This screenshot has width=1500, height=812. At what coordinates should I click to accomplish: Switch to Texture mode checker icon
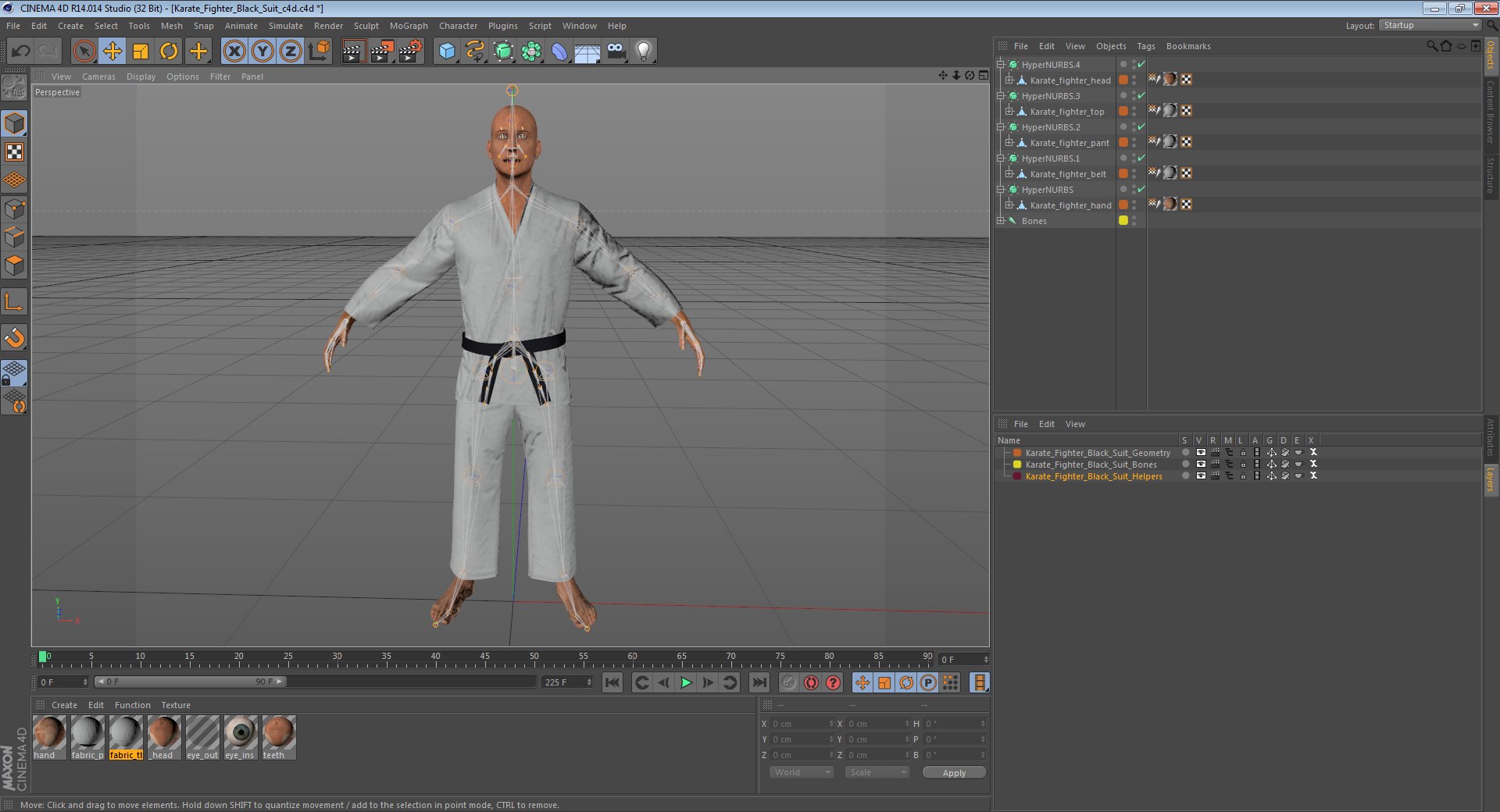(x=14, y=151)
